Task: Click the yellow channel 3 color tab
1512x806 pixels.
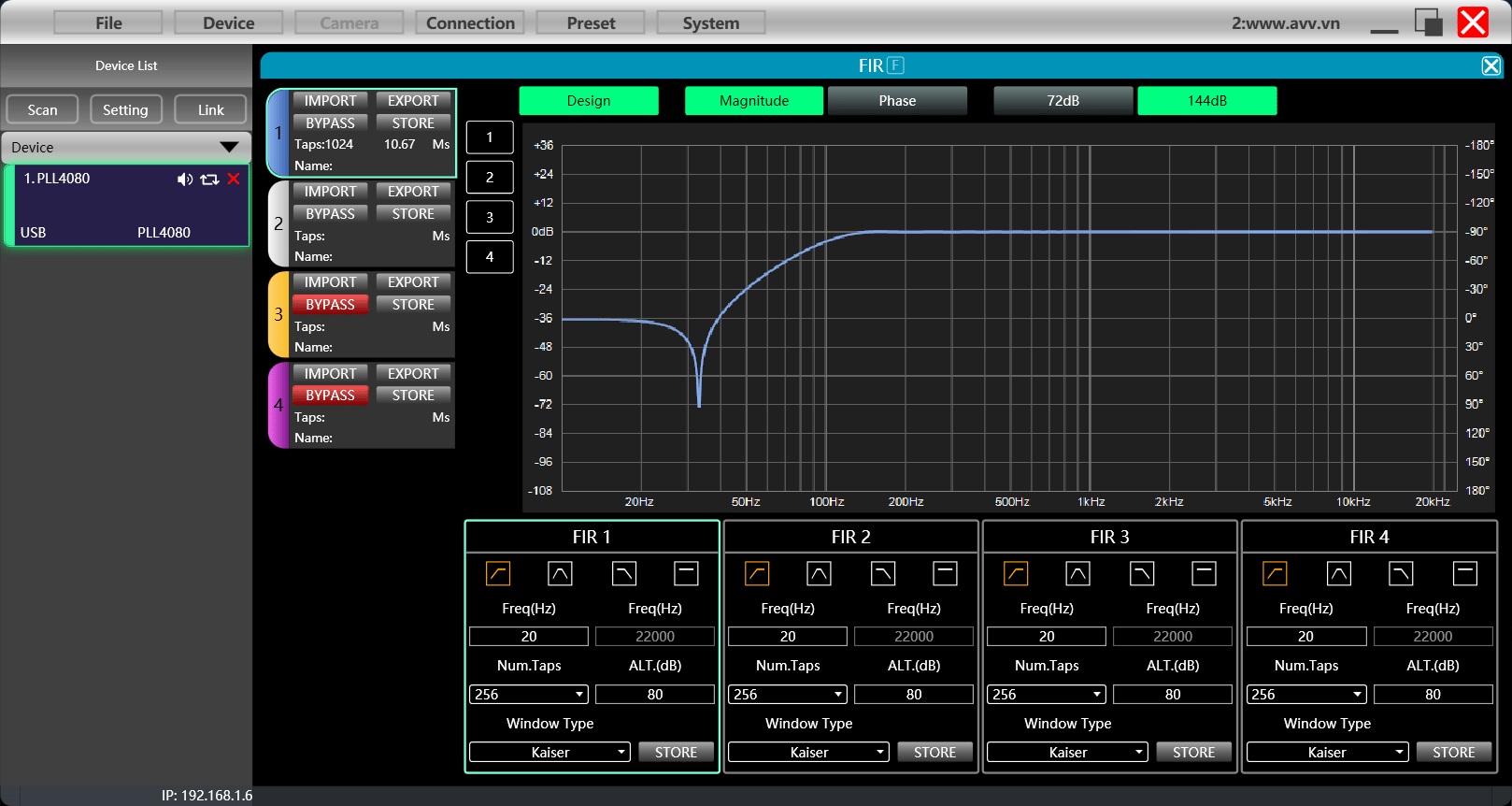Action: (278, 315)
